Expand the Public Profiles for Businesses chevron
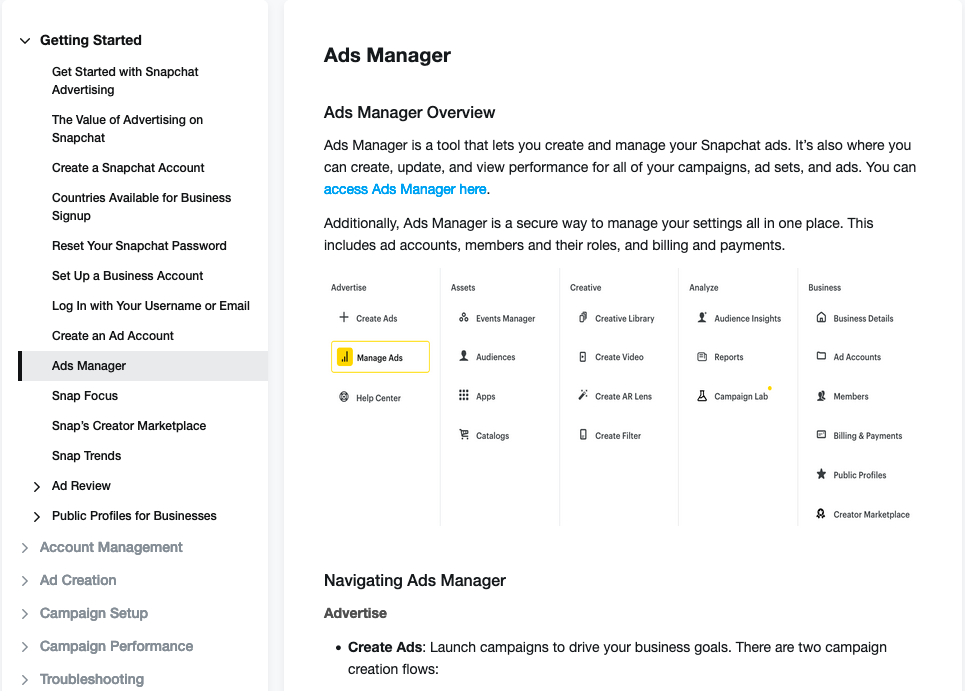 (37, 517)
